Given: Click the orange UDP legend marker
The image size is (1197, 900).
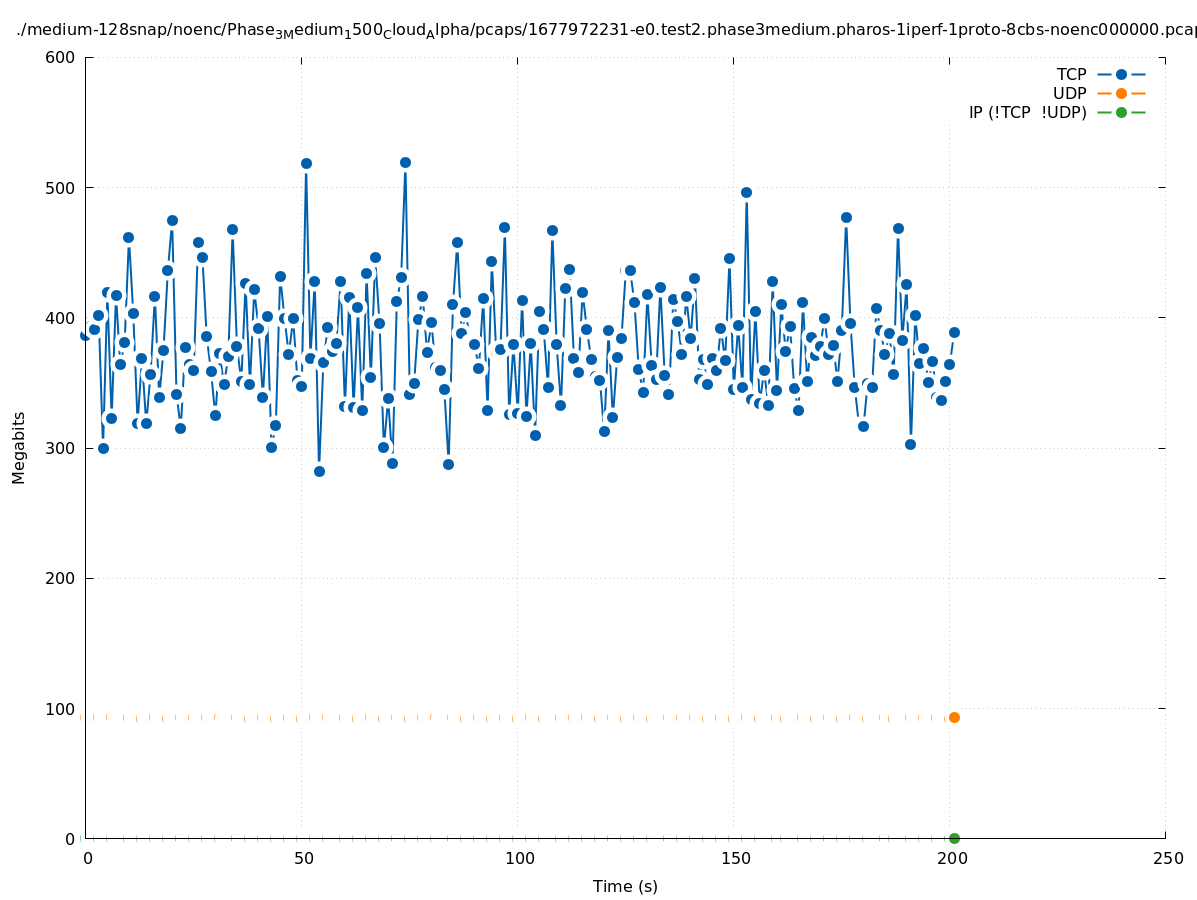Looking at the screenshot, I should (x=1121, y=93).
